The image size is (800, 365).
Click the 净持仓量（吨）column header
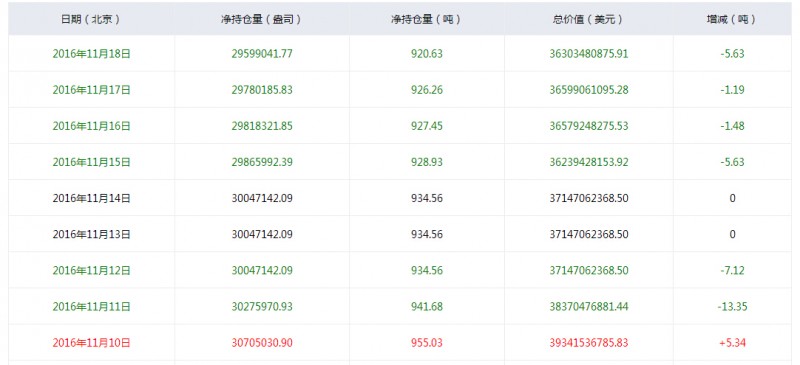[427, 19]
